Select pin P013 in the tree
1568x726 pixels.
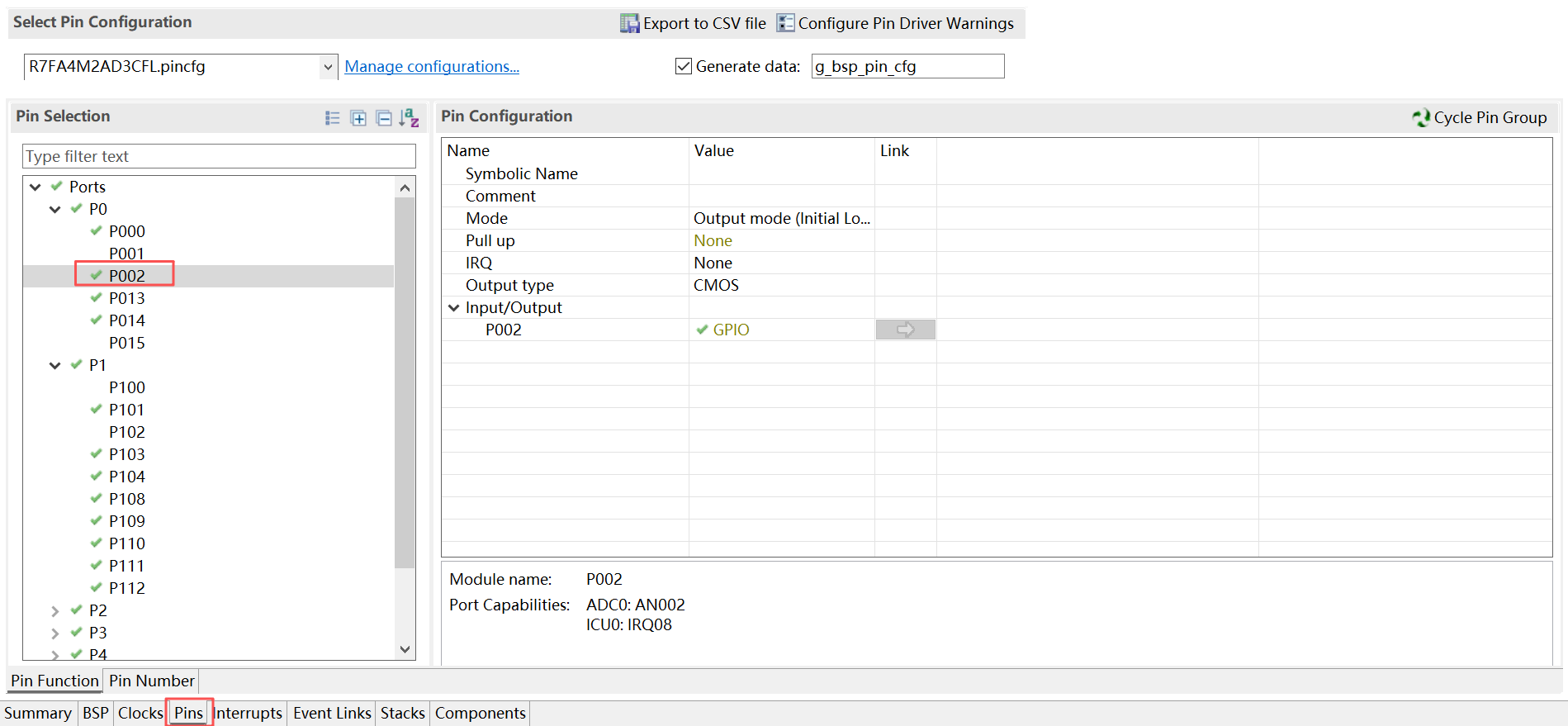[x=126, y=298]
